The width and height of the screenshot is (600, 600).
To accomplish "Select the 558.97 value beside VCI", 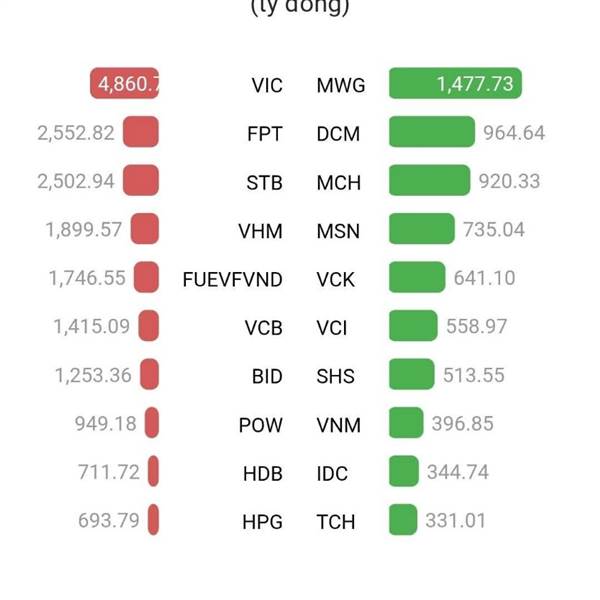I will point(477,326).
